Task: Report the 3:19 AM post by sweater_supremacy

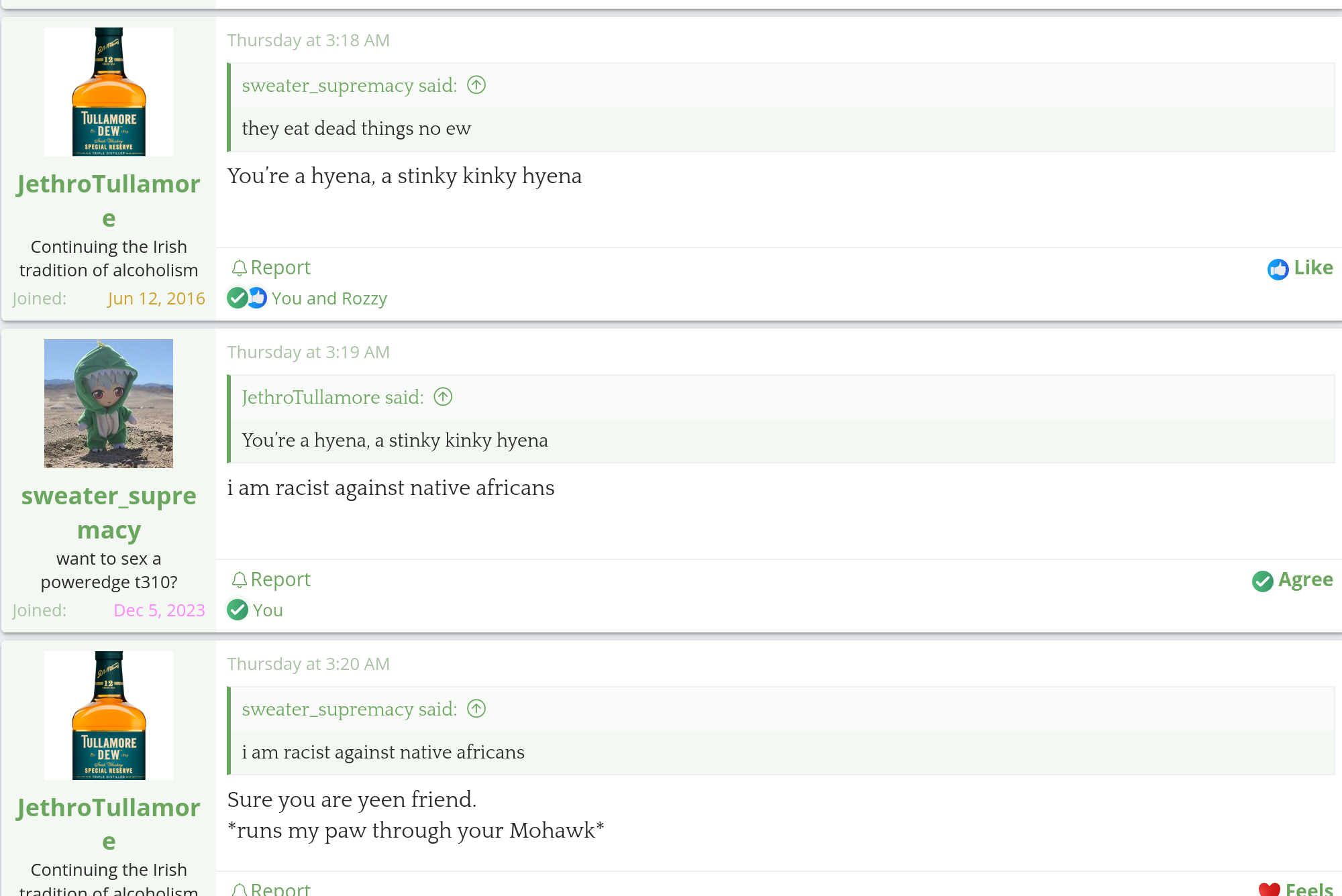Action: pos(271,579)
